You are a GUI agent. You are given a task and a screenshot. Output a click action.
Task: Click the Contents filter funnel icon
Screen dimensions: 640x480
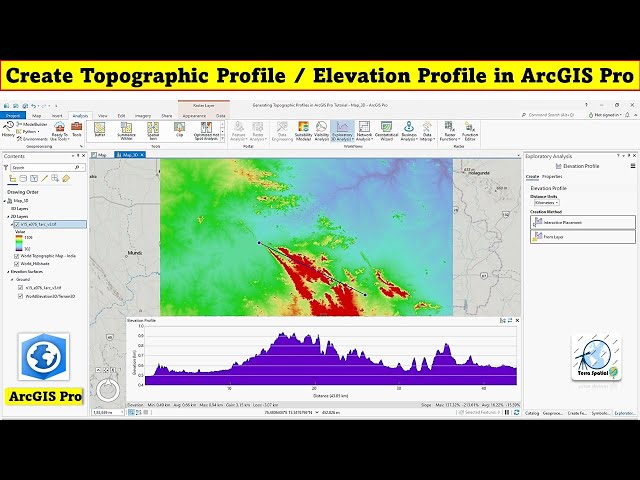(x=6, y=167)
